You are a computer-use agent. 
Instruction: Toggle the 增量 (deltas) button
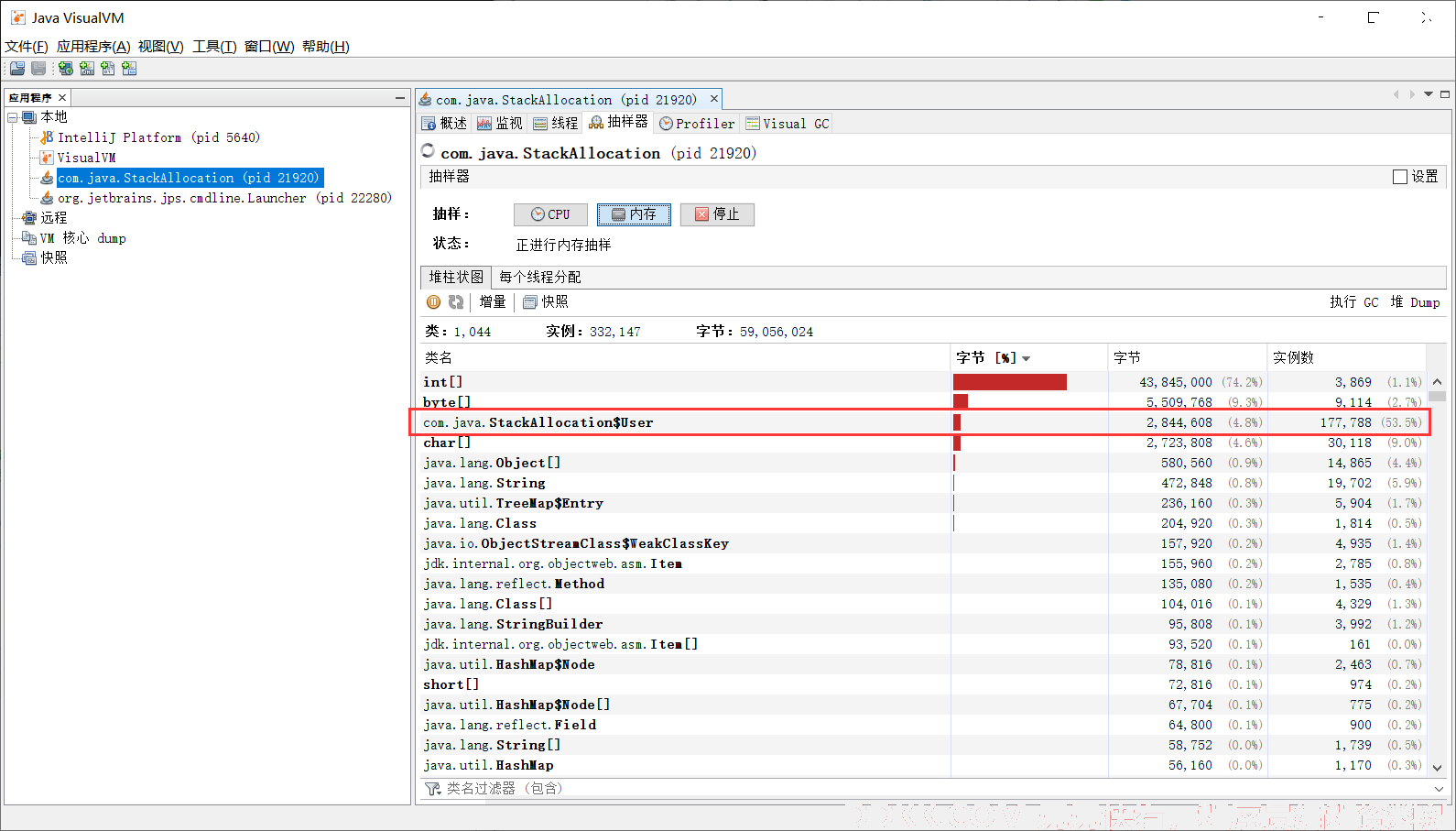click(493, 302)
